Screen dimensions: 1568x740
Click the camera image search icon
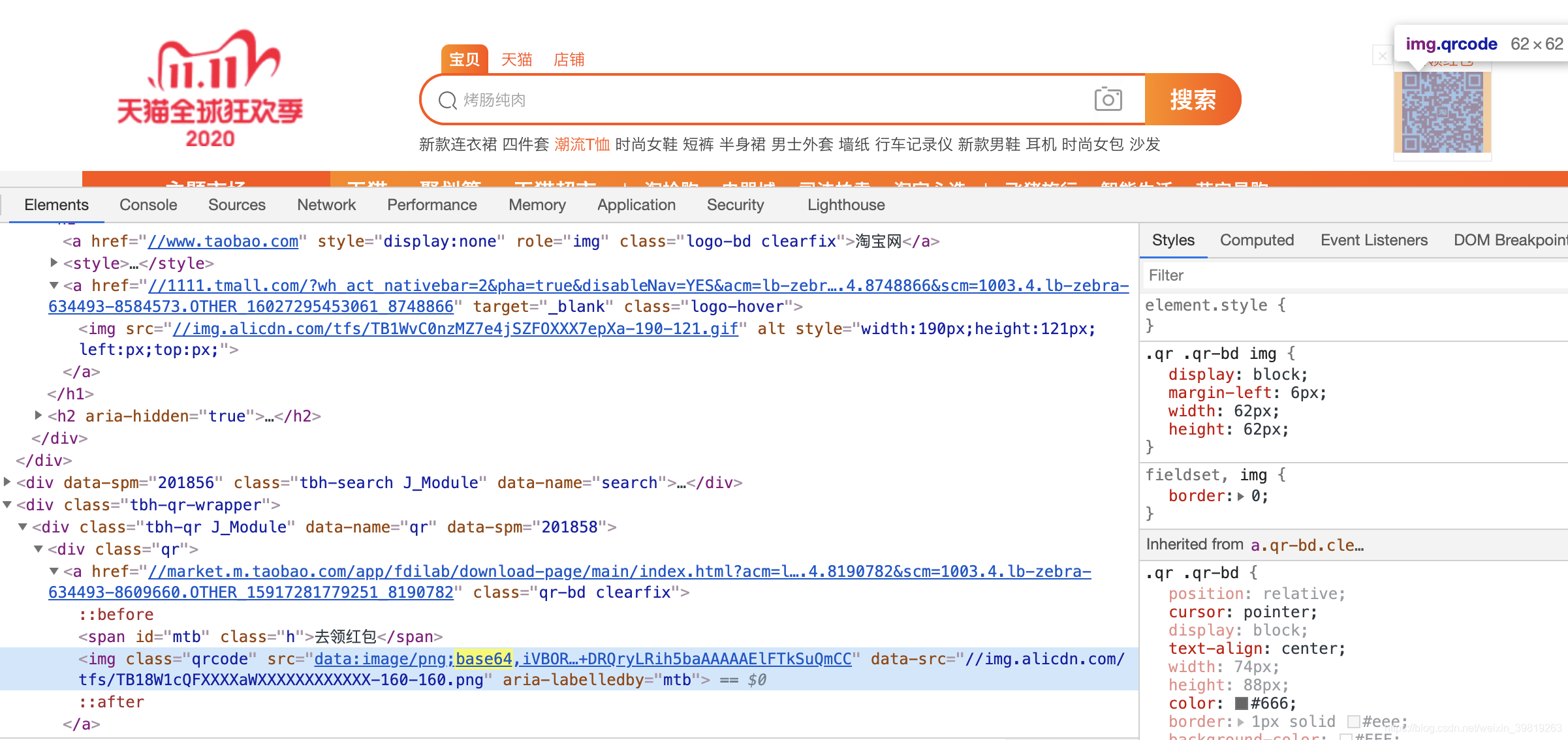(x=1108, y=99)
